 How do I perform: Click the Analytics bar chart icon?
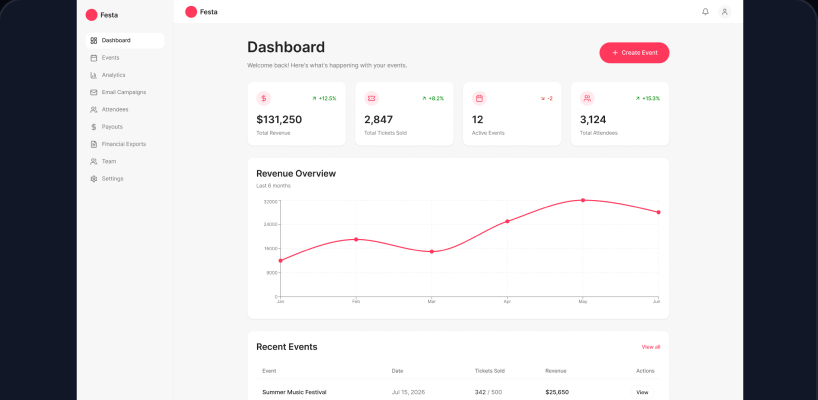pos(93,75)
